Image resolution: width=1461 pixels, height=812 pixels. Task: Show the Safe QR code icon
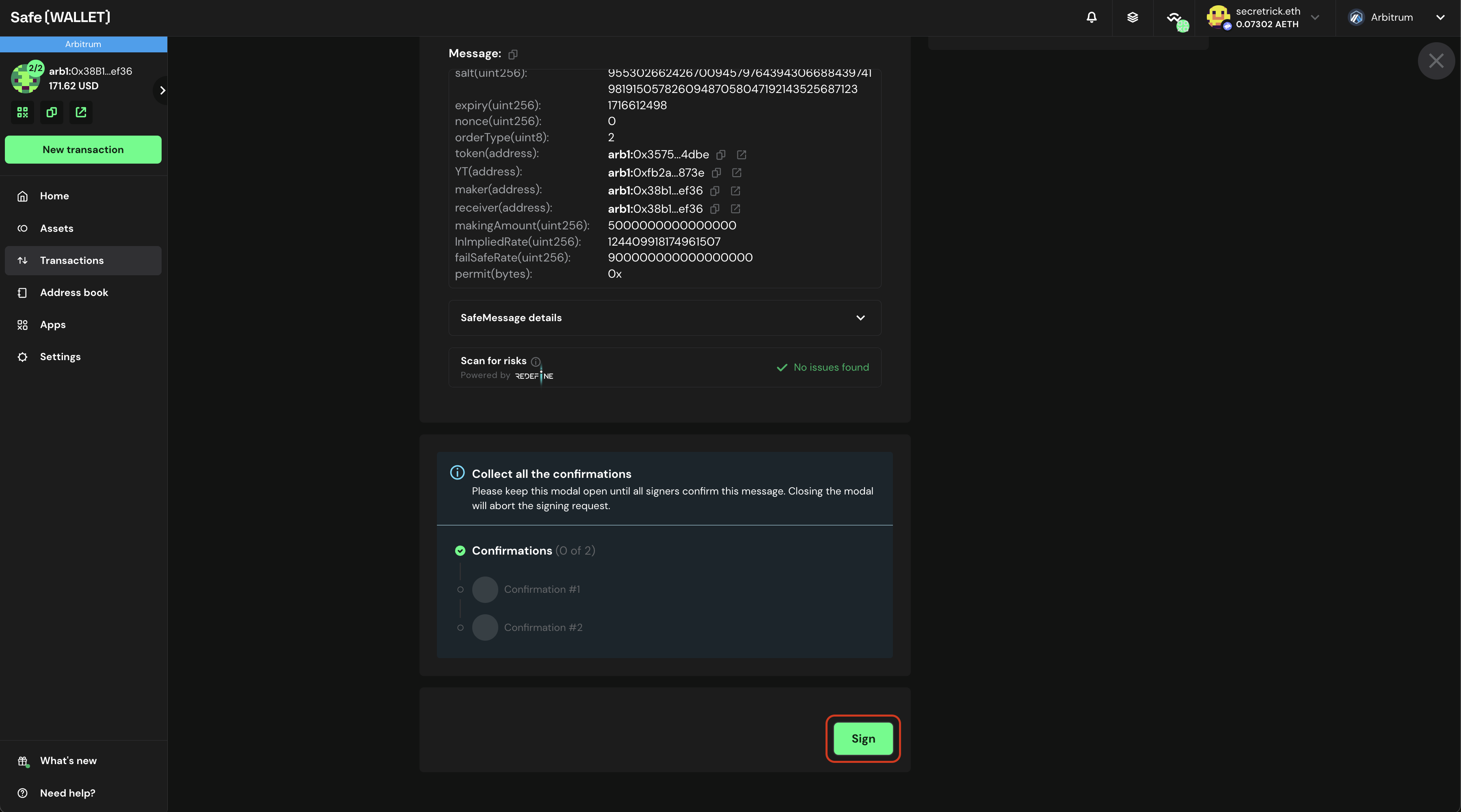click(23, 112)
